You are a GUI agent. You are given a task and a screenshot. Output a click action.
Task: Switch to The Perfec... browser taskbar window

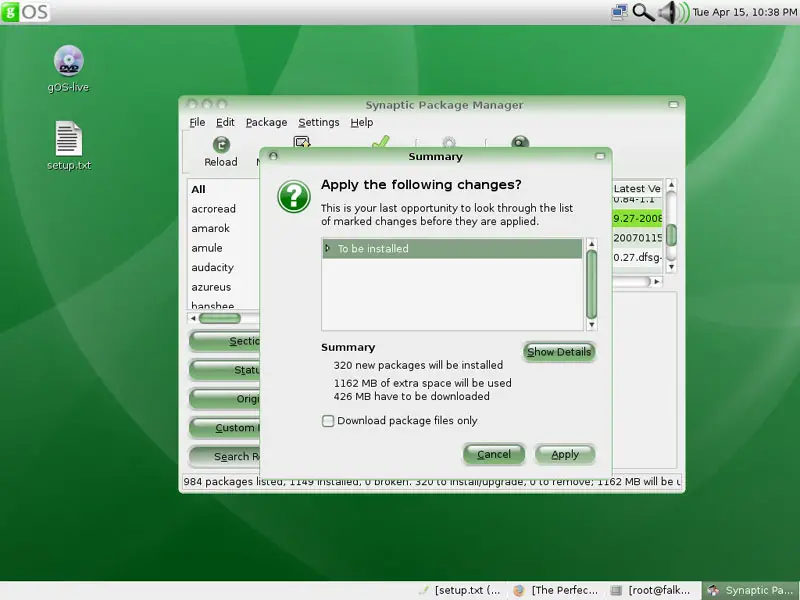click(556, 590)
